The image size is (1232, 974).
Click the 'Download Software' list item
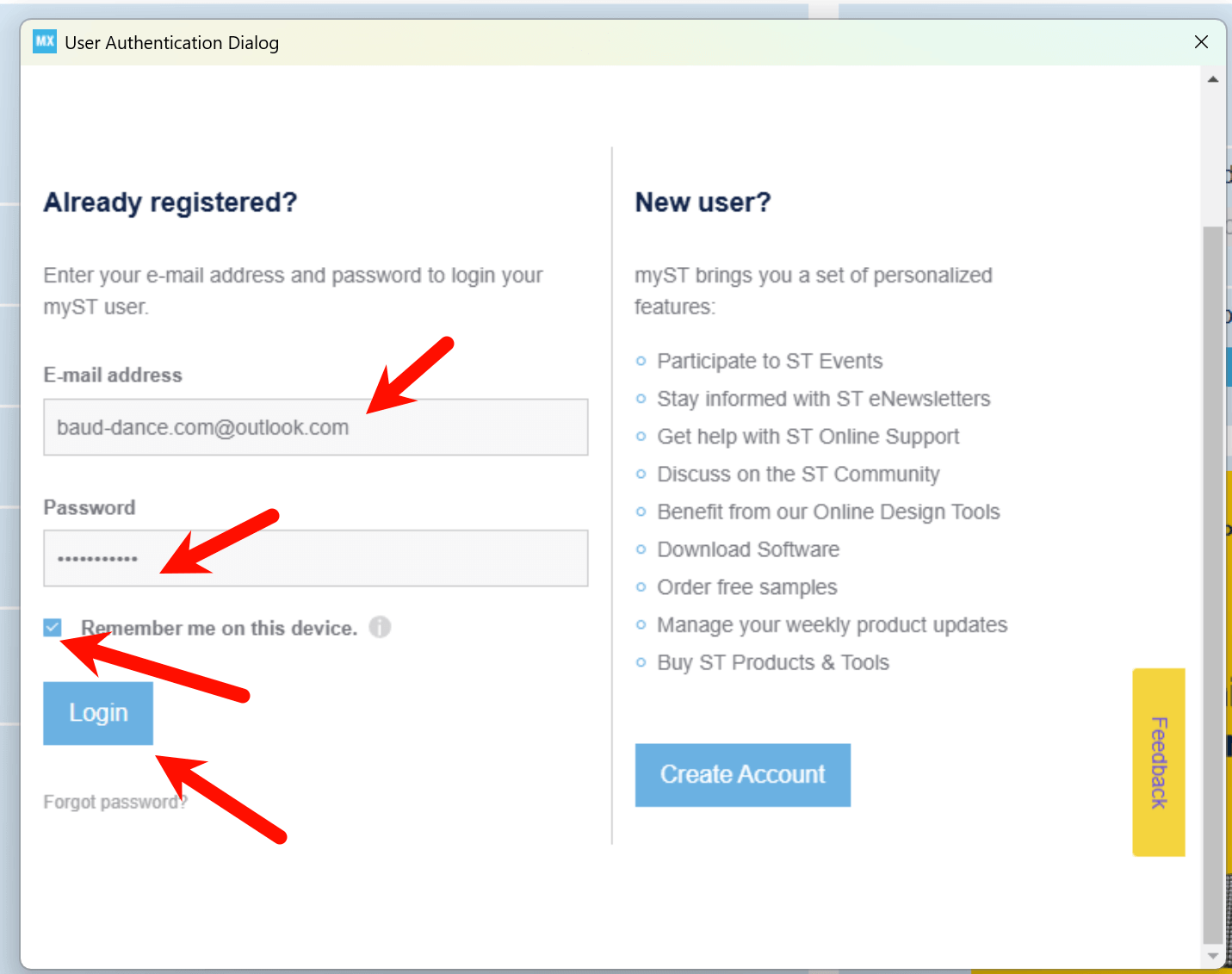pyautogui.click(x=747, y=549)
